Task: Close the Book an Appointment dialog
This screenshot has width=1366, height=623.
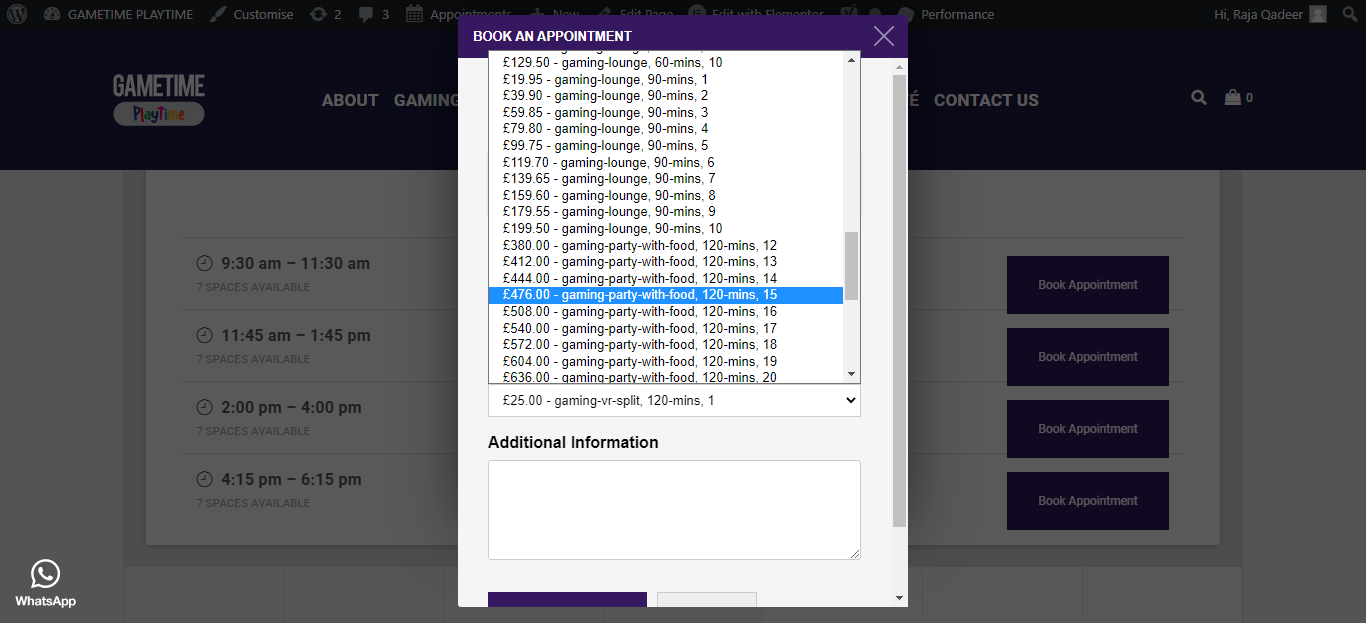Action: tap(884, 36)
